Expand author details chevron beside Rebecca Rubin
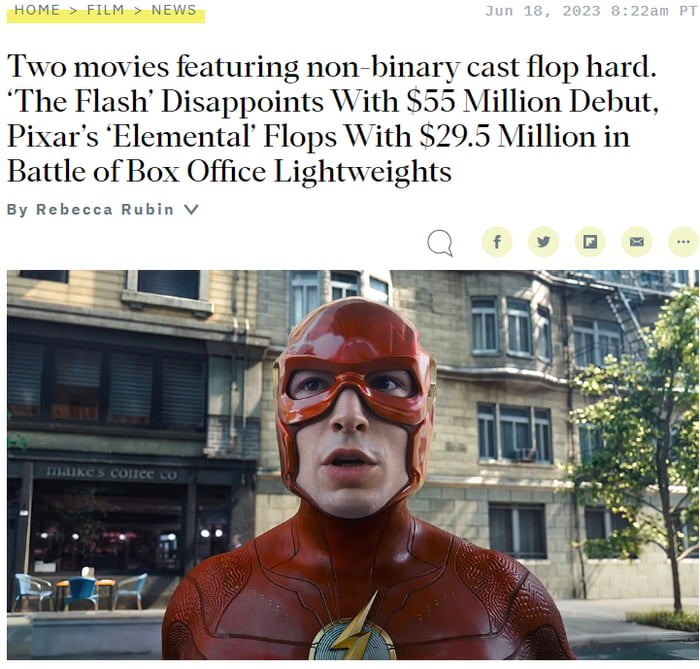The width and height of the screenshot is (700, 669). 191,209
